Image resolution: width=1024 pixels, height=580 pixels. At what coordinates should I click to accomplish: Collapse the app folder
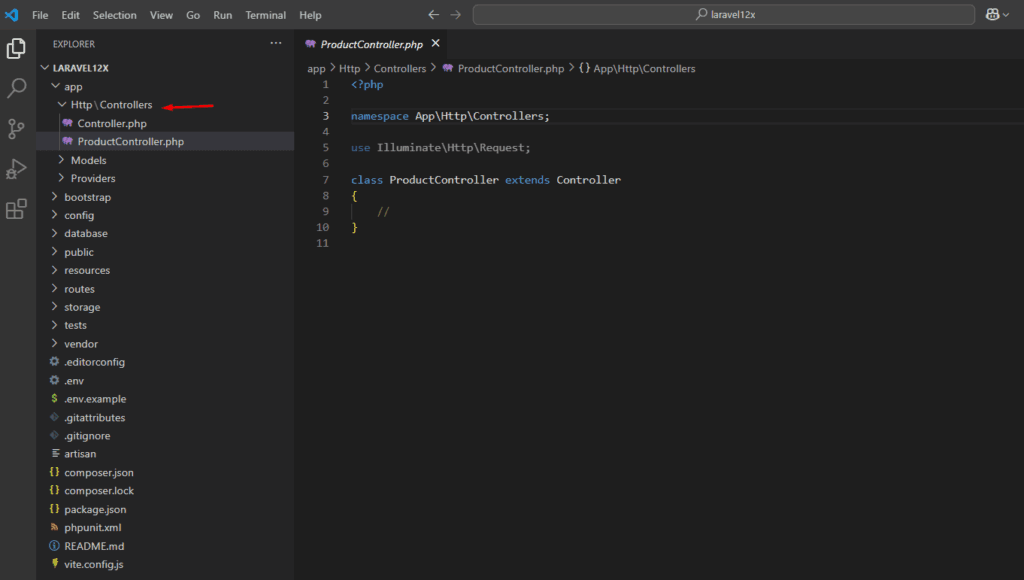pyautogui.click(x=73, y=87)
